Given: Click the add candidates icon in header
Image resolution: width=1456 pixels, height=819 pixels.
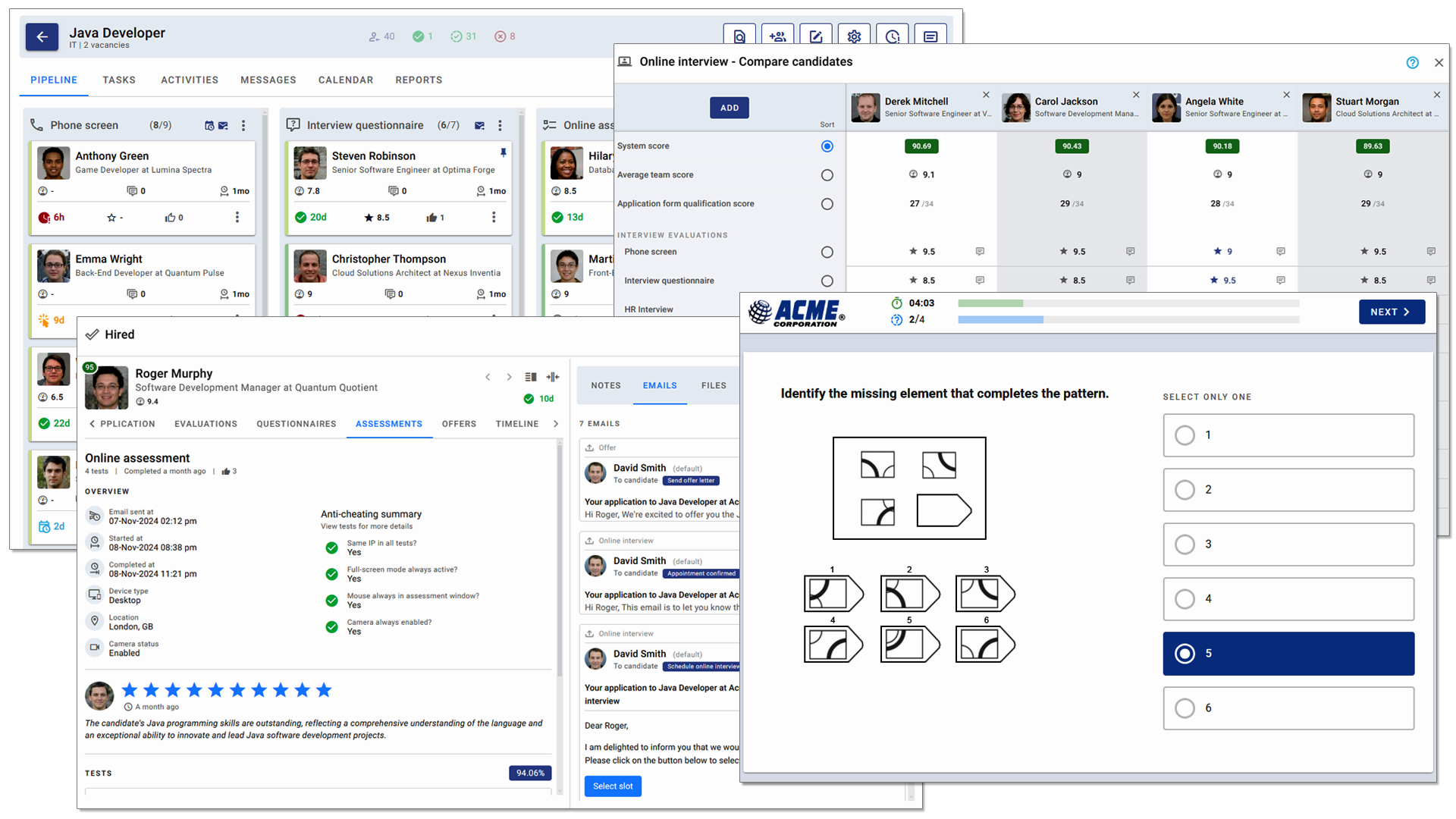Looking at the screenshot, I should coord(777,36).
